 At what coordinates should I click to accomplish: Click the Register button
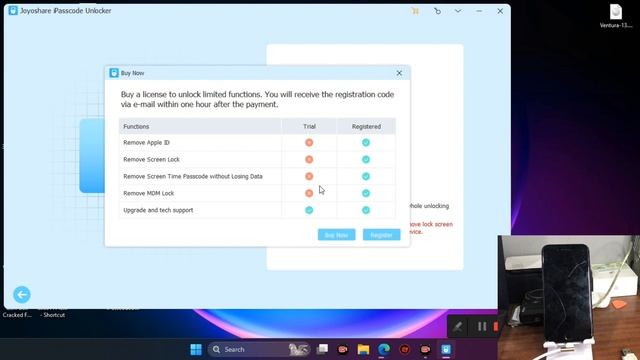click(x=382, y=235)
